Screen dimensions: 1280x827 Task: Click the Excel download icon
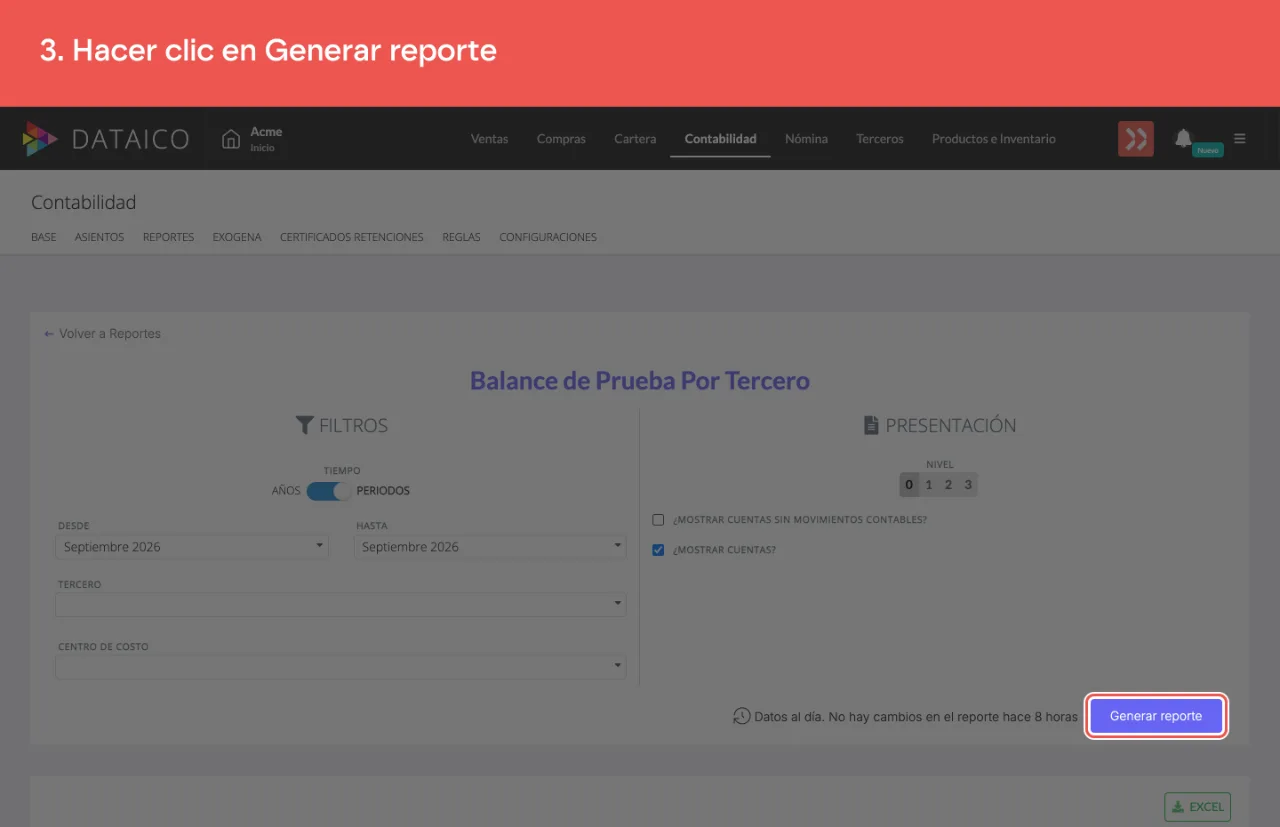click(x=1178, y=807)
